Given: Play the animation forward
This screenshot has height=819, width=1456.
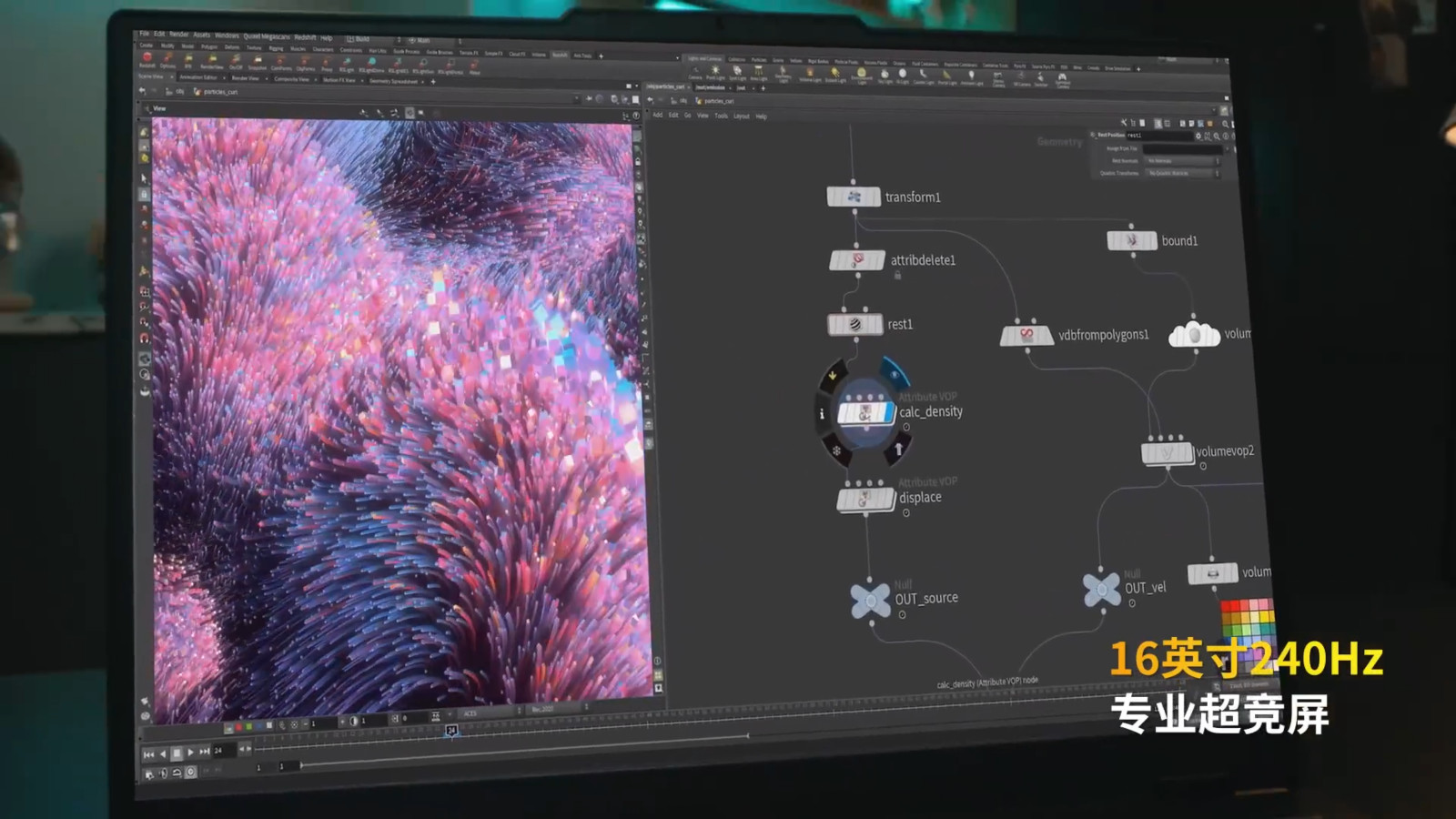Looking at the screenshot, I should coord(190,753).
